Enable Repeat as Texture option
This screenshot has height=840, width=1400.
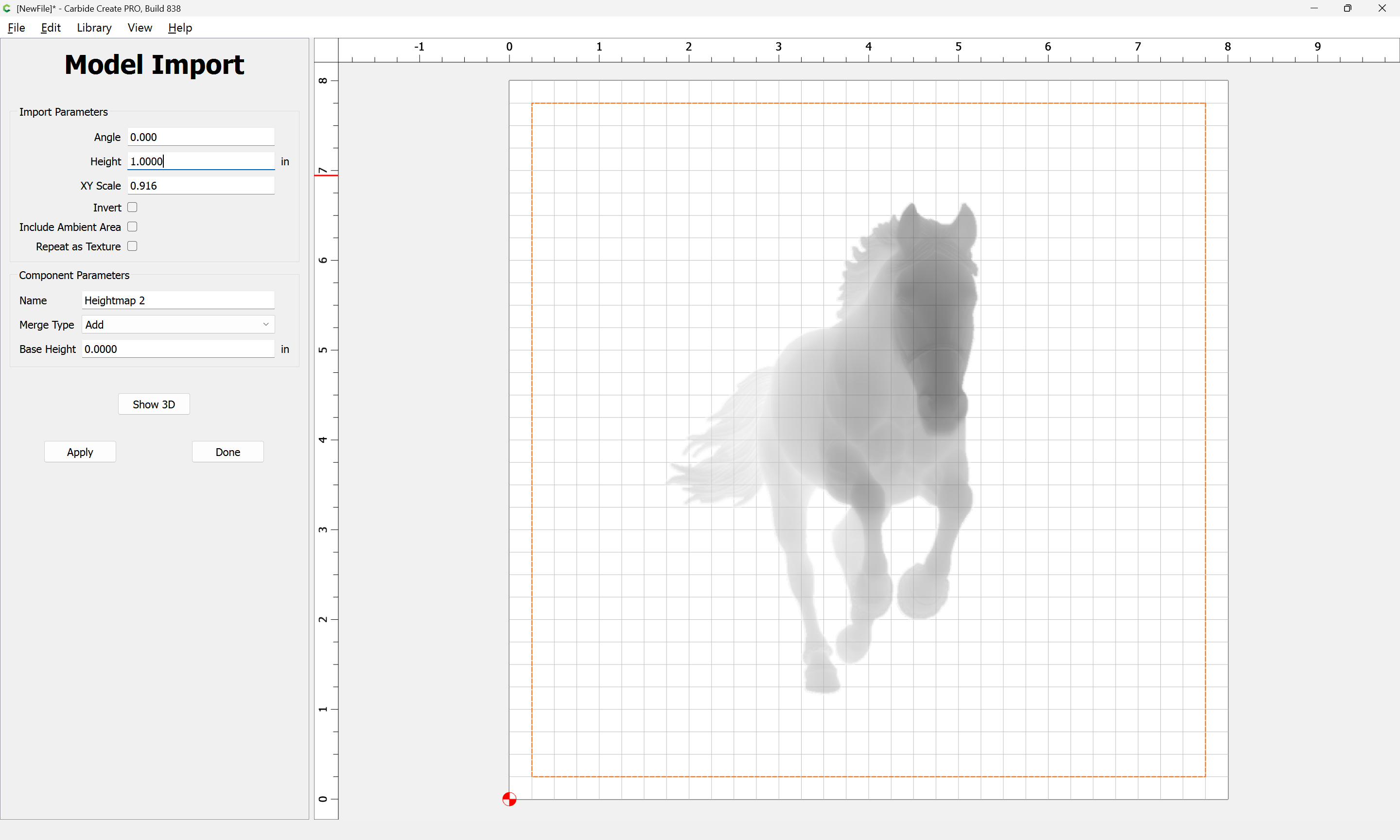(132, 245)
